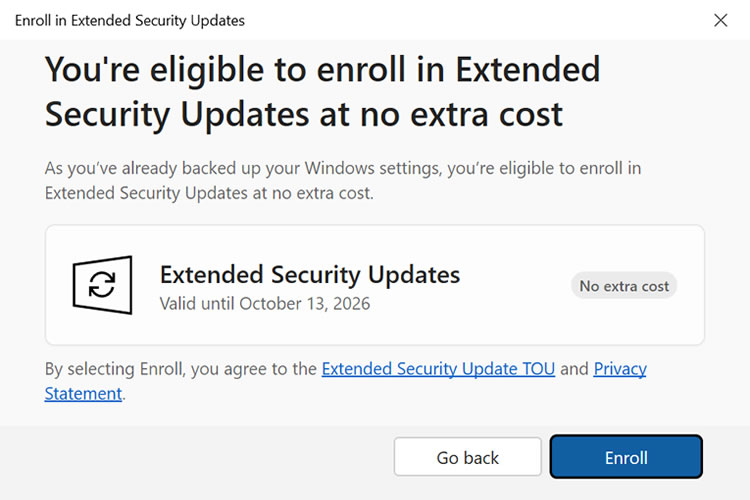This screenshot has height=500, width=750.
Task: Open the Privacy link on the first line
Action: 620,369
